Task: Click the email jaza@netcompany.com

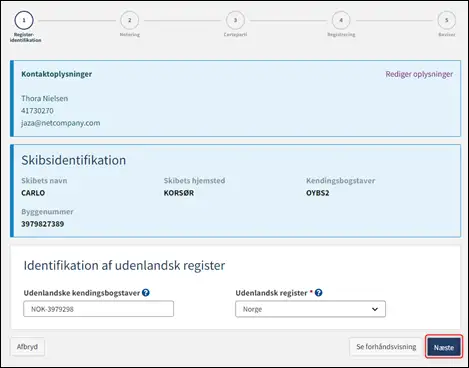Action: tap(61, 123)
